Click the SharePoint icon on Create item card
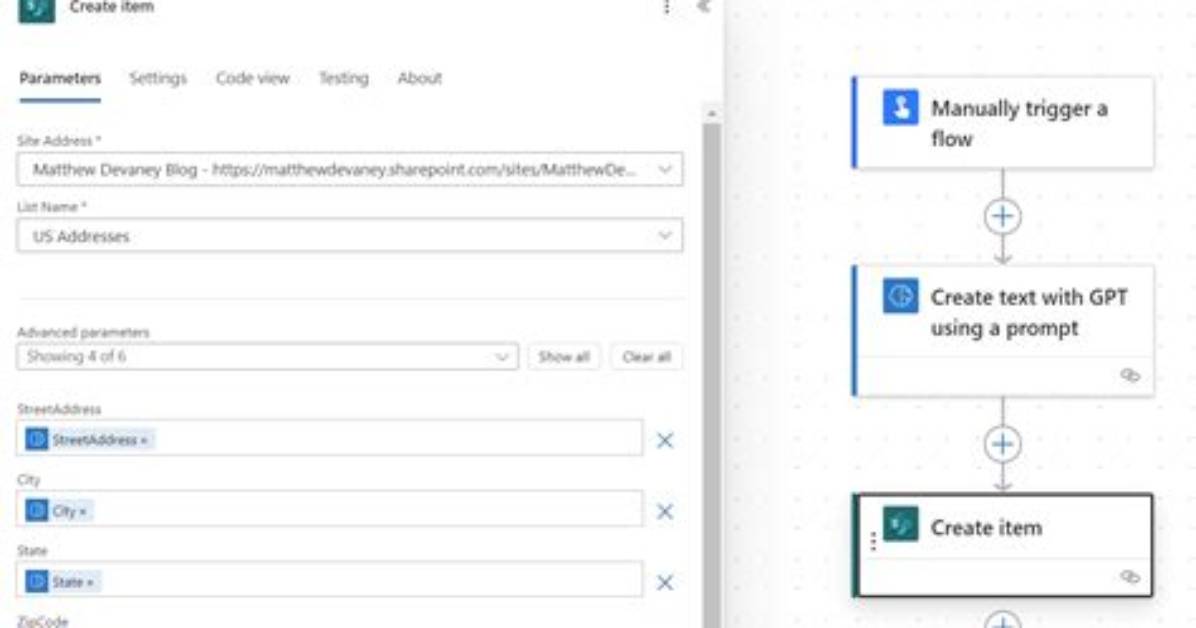The height and width of the screenshot is (628, 1196). 901,525
